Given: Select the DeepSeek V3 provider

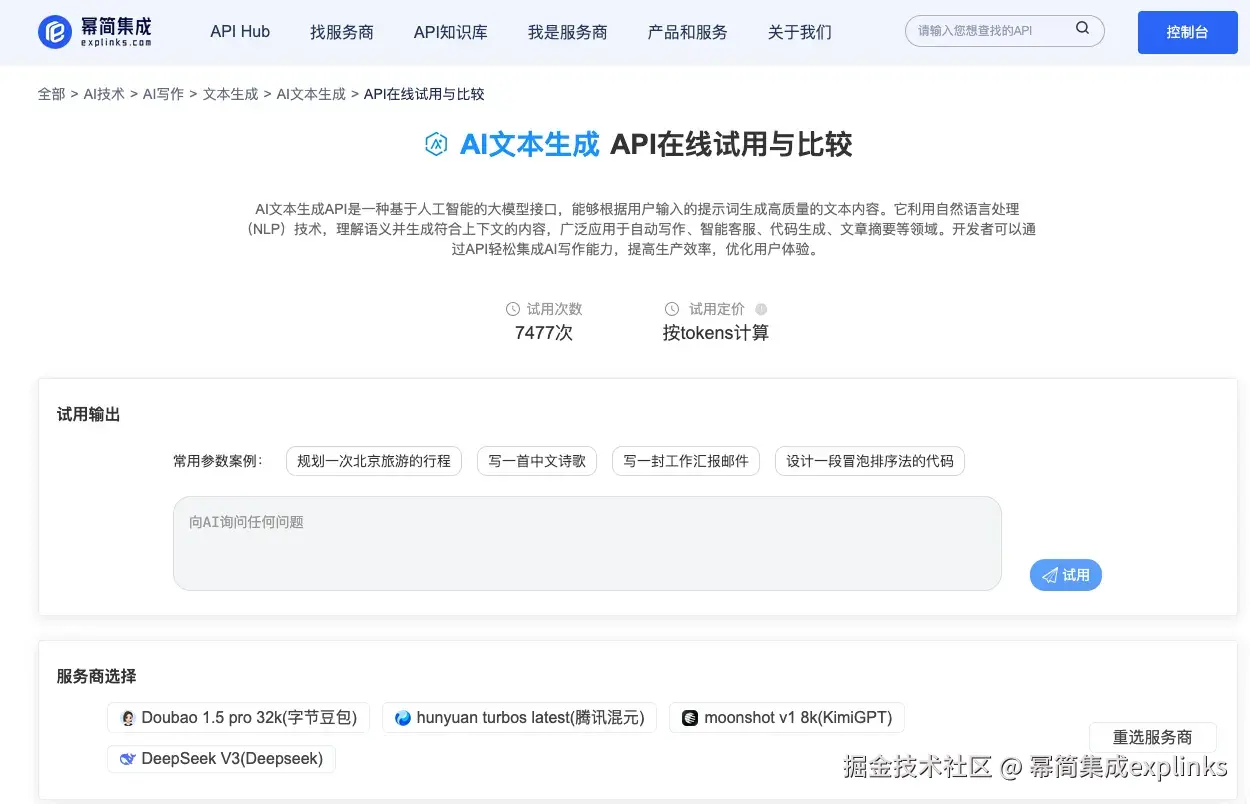Looking at the screenshot, I should [x=221, y=759].
